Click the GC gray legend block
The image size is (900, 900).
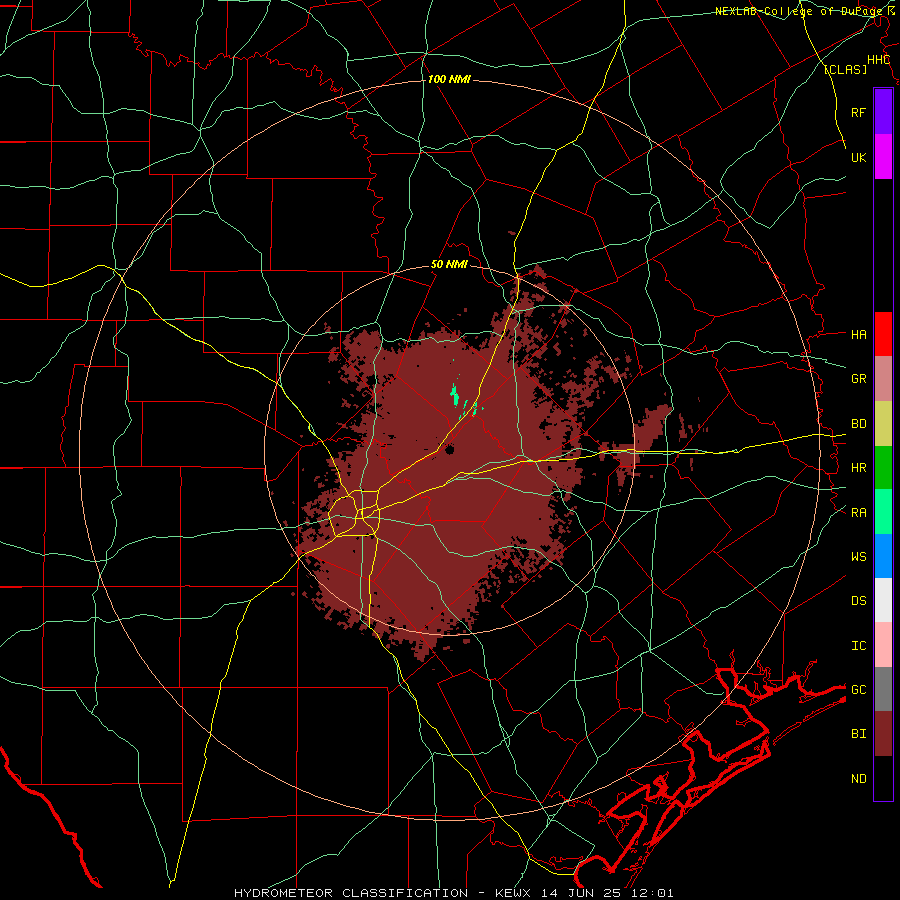(883, 689)
